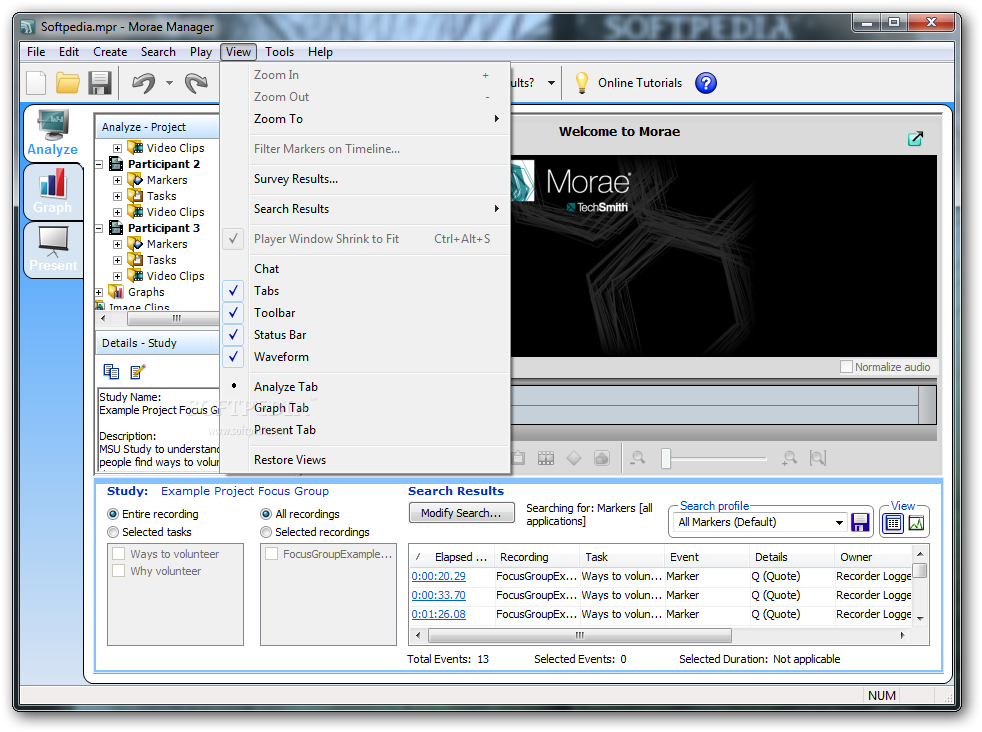Check the FocusGroupExample recording box
The height and width of the screenshot is (732, 982).
[271, 554]
